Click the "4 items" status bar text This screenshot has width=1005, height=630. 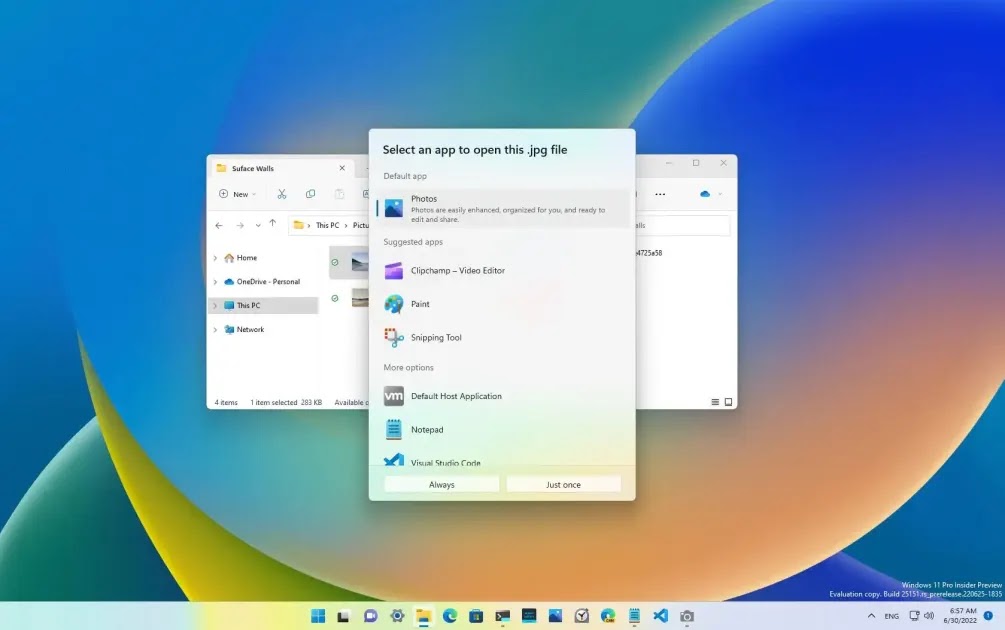[x=226, y=402]
